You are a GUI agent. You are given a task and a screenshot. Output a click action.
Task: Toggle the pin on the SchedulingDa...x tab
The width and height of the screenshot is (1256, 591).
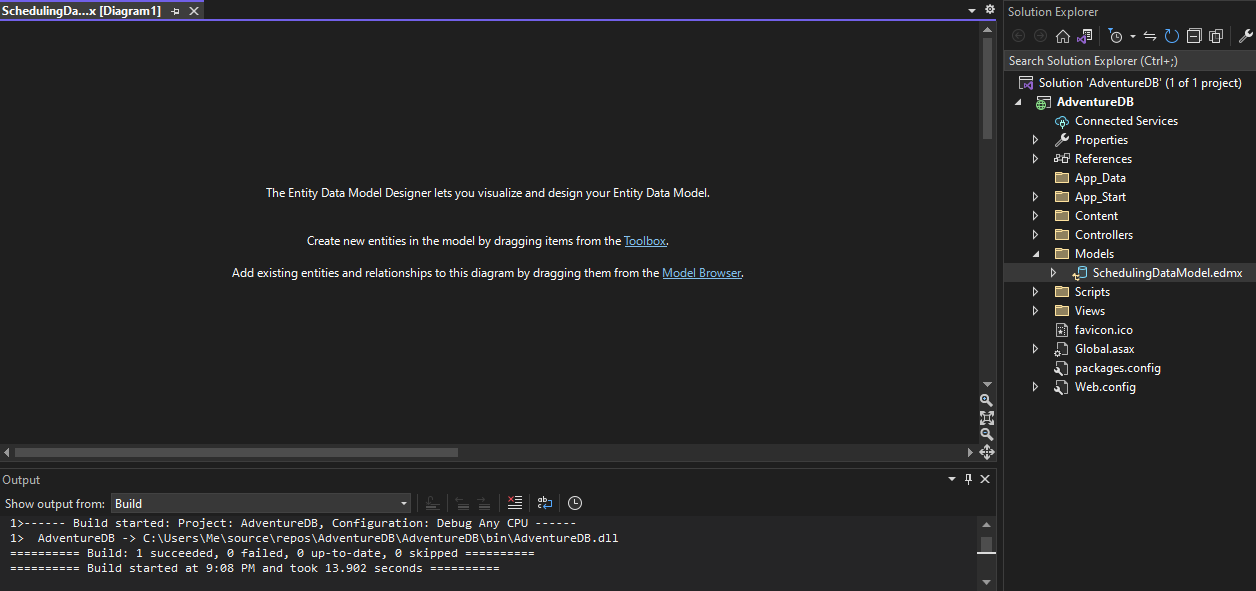pyautogui.click(x=174, y=9)
